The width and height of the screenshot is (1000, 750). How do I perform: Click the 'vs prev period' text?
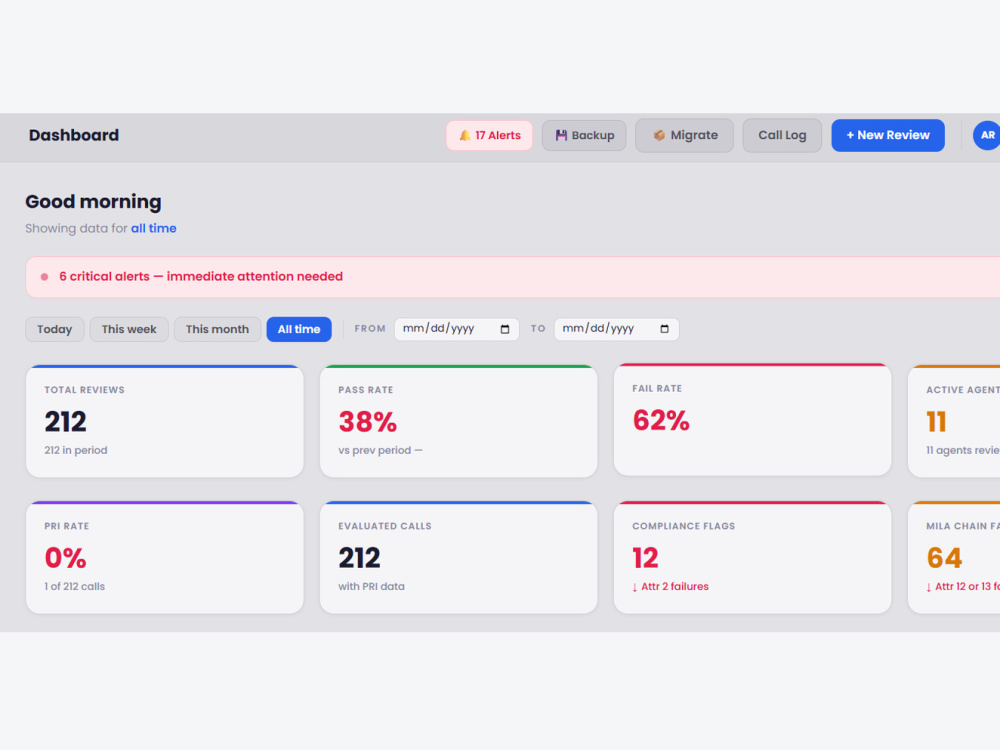(x=374, y=450)
